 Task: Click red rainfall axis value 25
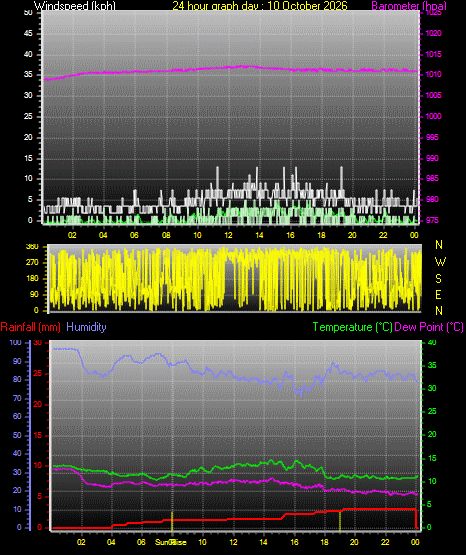[x=38, y=374]
